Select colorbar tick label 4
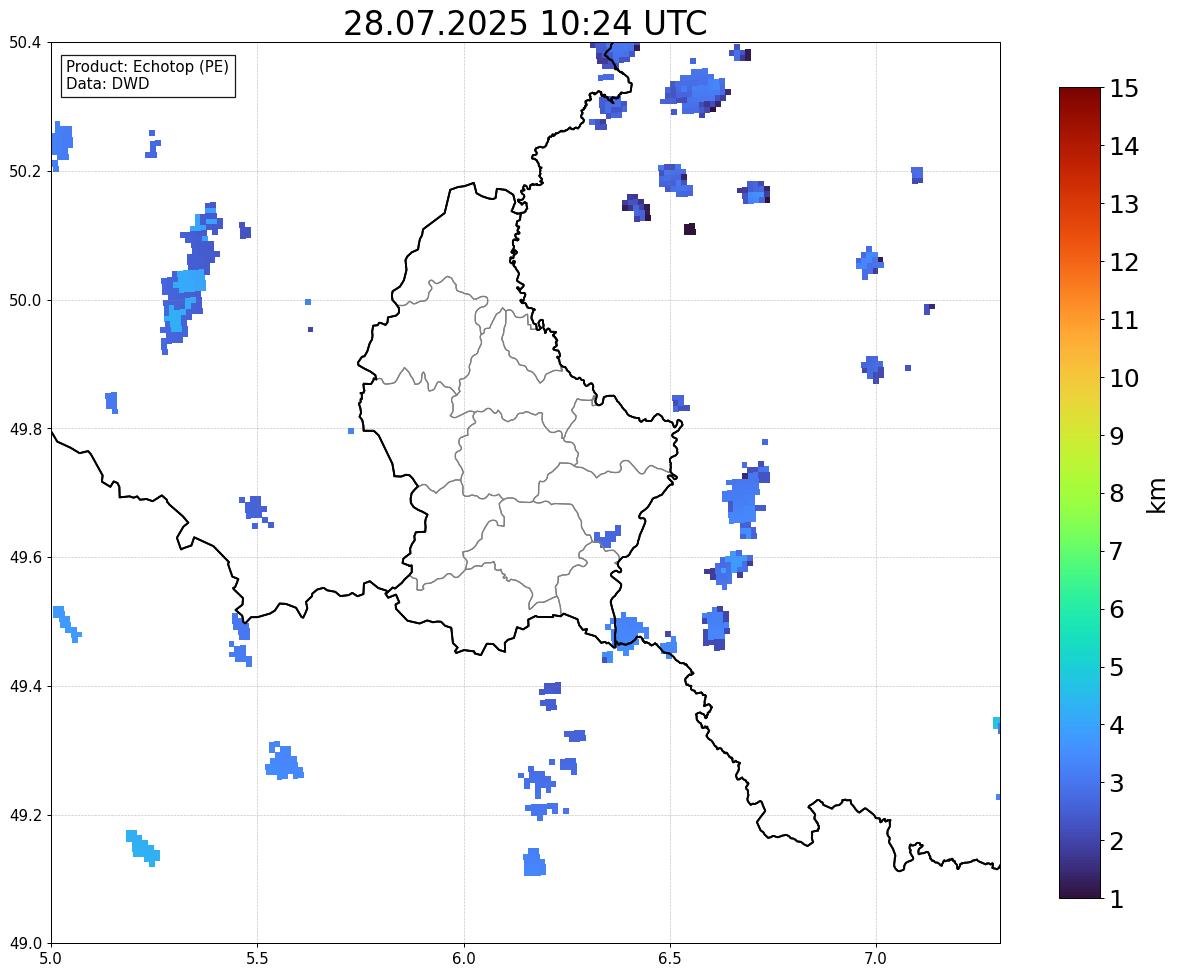The width and height of the screenshot is (1178, 976). (x=1117, y=725)
